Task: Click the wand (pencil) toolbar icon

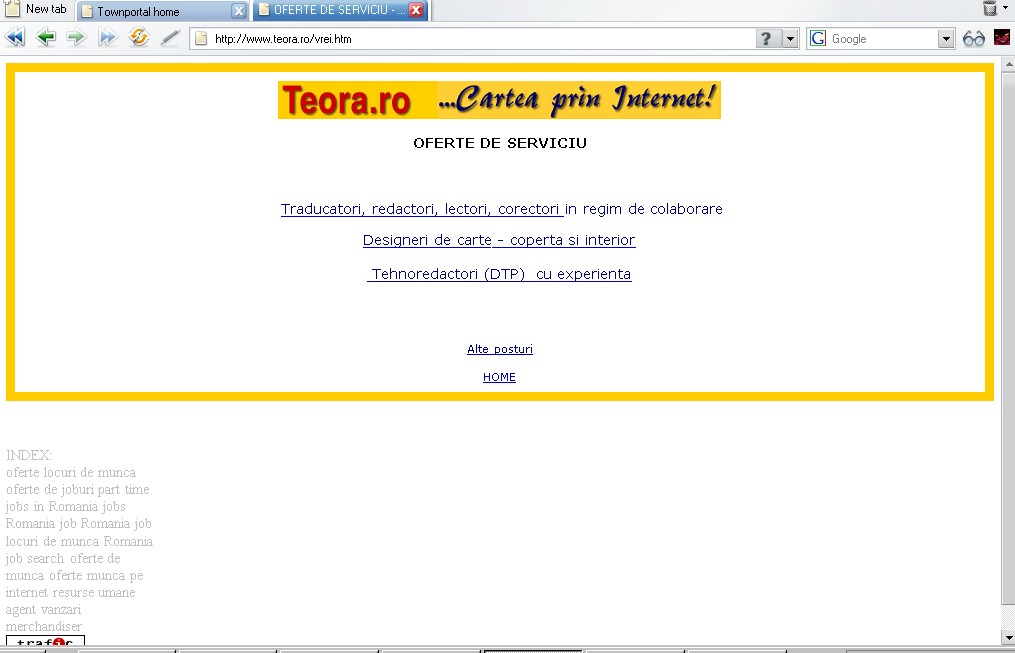Action: click(x=170, y=38)
